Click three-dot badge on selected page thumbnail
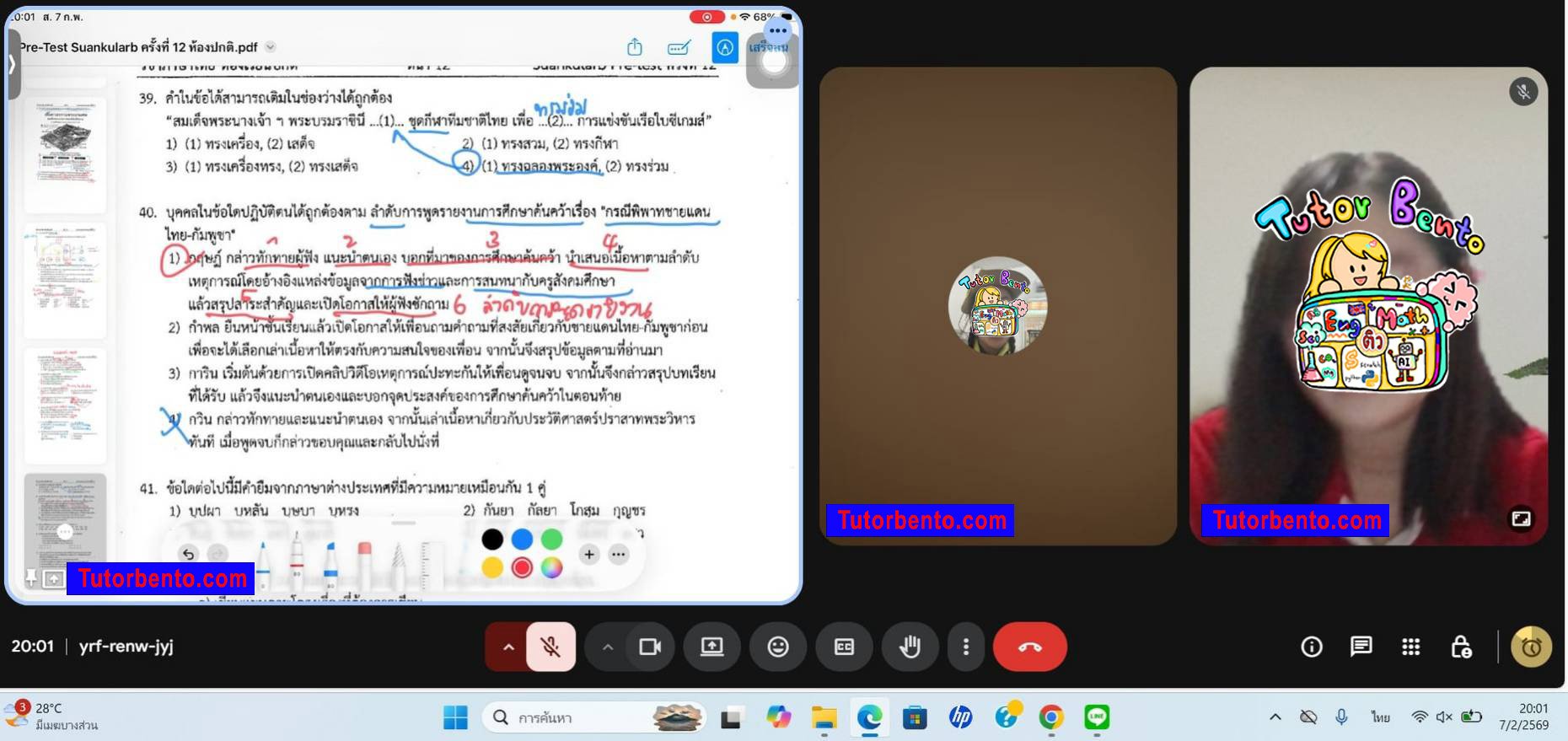Screen dimensions: 1568x741 [x=65, y=531]
